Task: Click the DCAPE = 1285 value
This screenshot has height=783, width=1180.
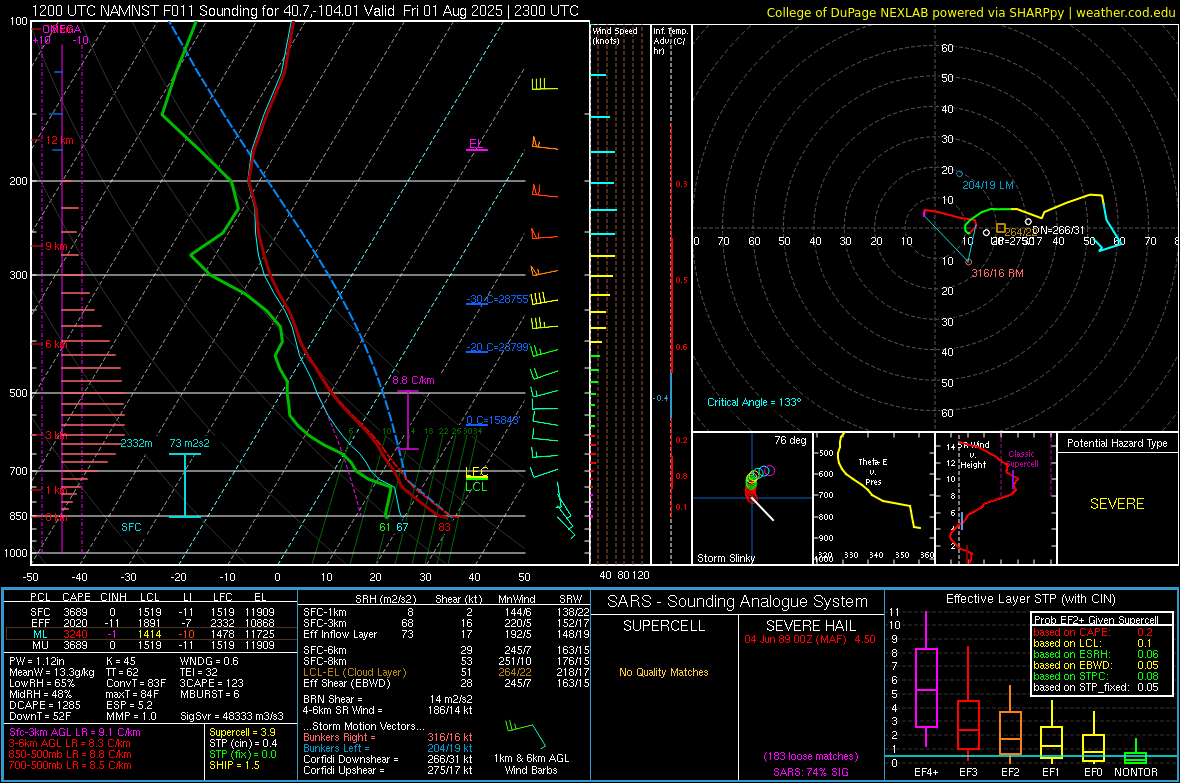Action: (44, 705)
